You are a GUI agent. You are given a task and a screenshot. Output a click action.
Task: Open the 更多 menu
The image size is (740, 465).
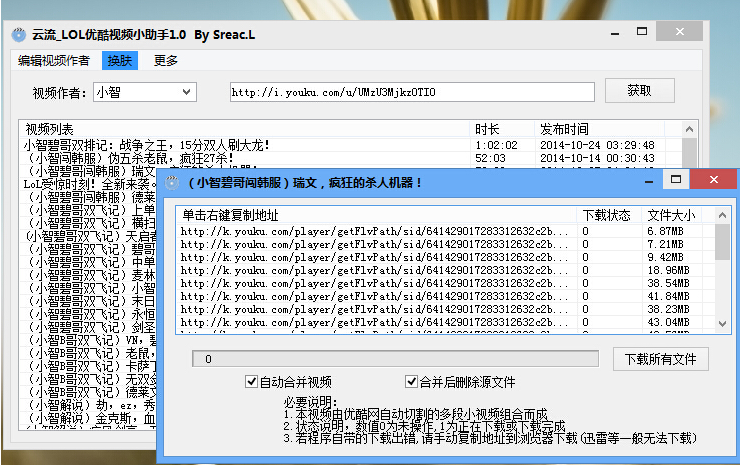click(166, 60)
